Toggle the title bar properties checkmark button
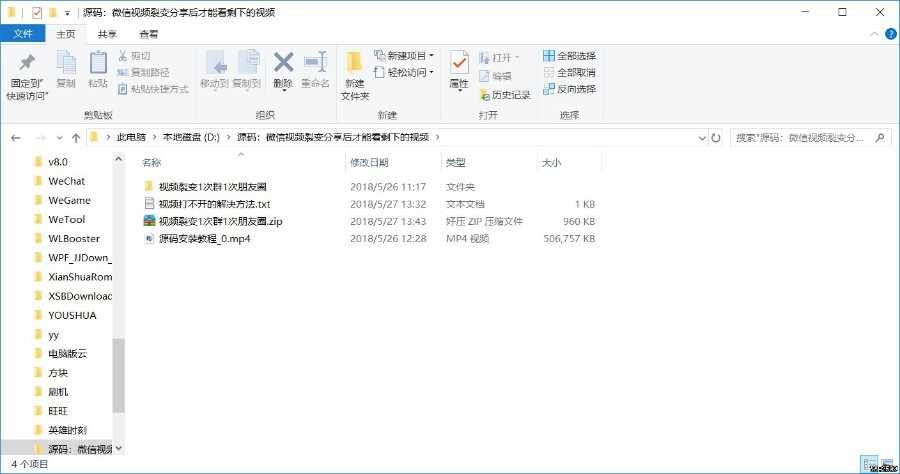The image size is (900, 474). (37, 12)
